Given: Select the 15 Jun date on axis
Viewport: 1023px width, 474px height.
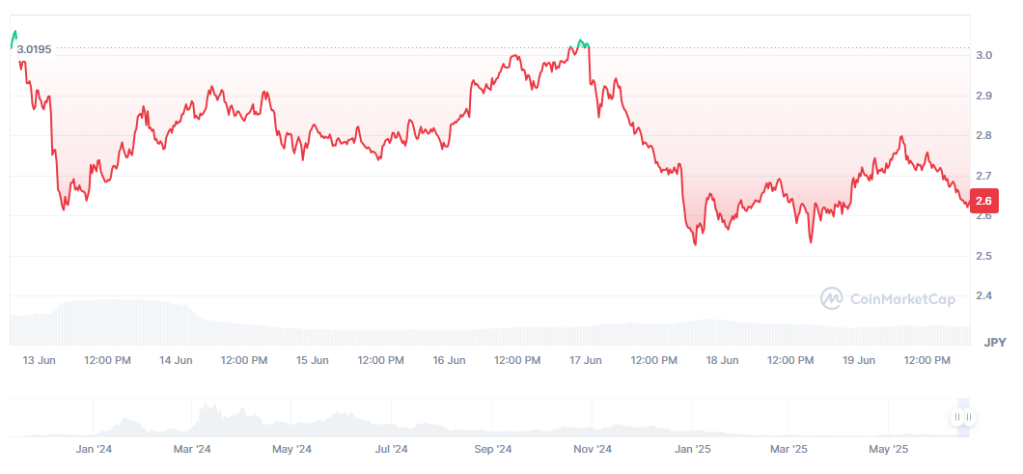Looking at the screenshot, I should point(313,360).
